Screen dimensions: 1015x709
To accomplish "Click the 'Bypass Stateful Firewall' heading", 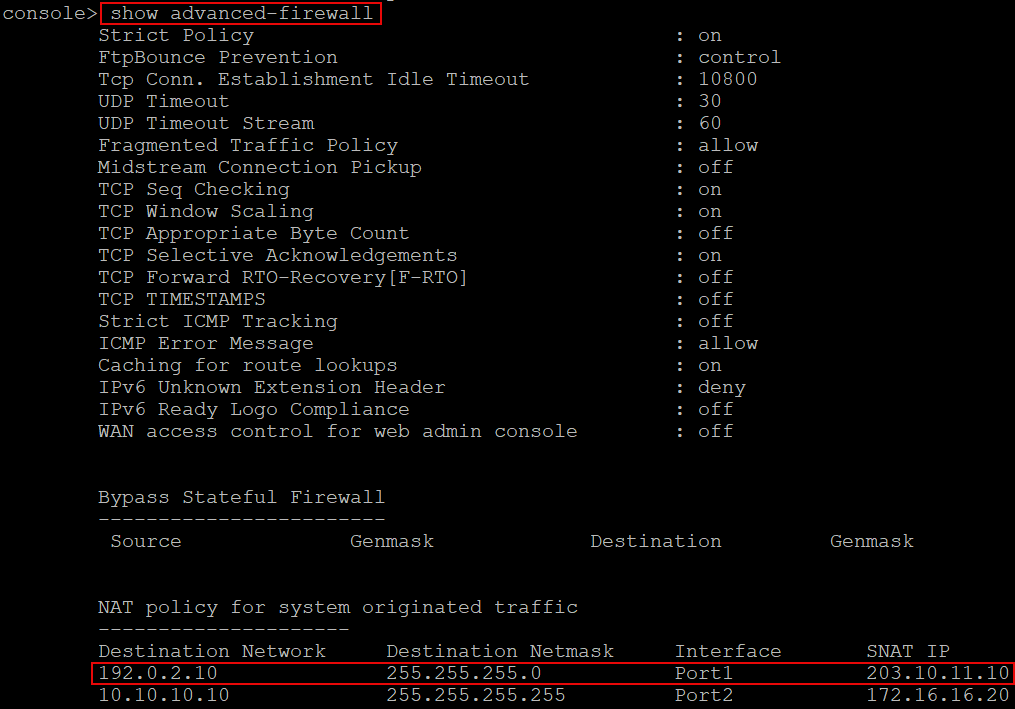I will 241,497.
